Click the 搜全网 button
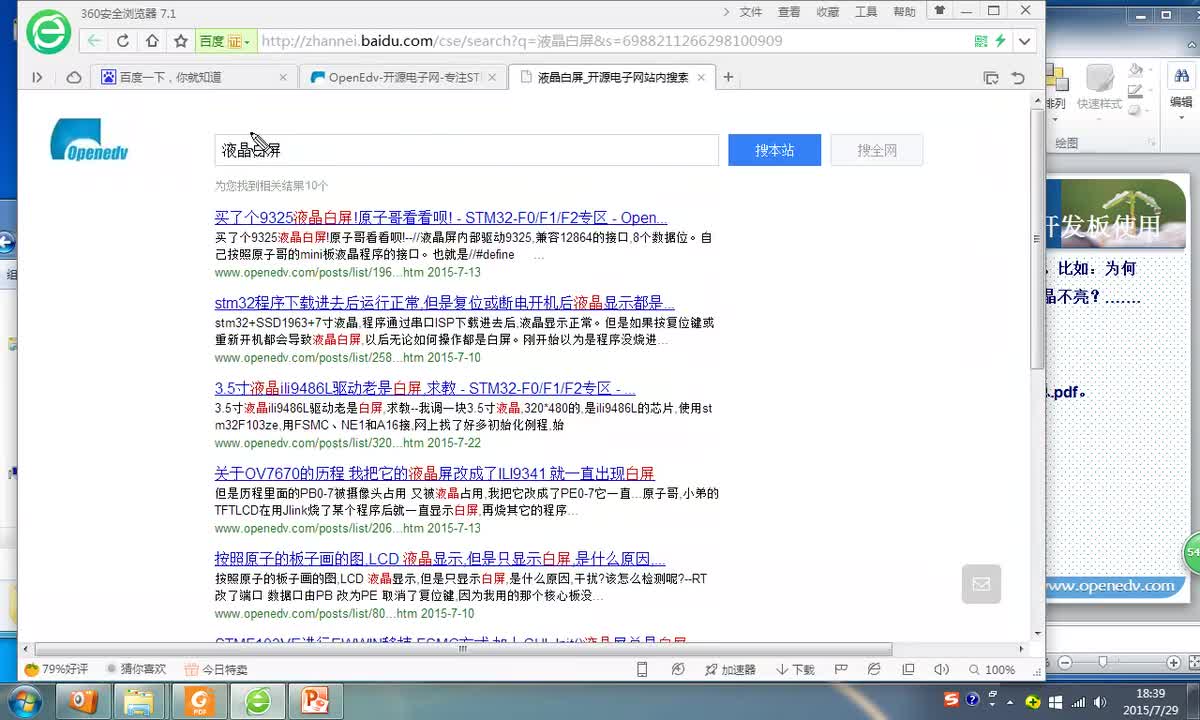Image resolution: width=1200 pixels, height=720 pixels. pyautogui.click(x=877, y=150)
